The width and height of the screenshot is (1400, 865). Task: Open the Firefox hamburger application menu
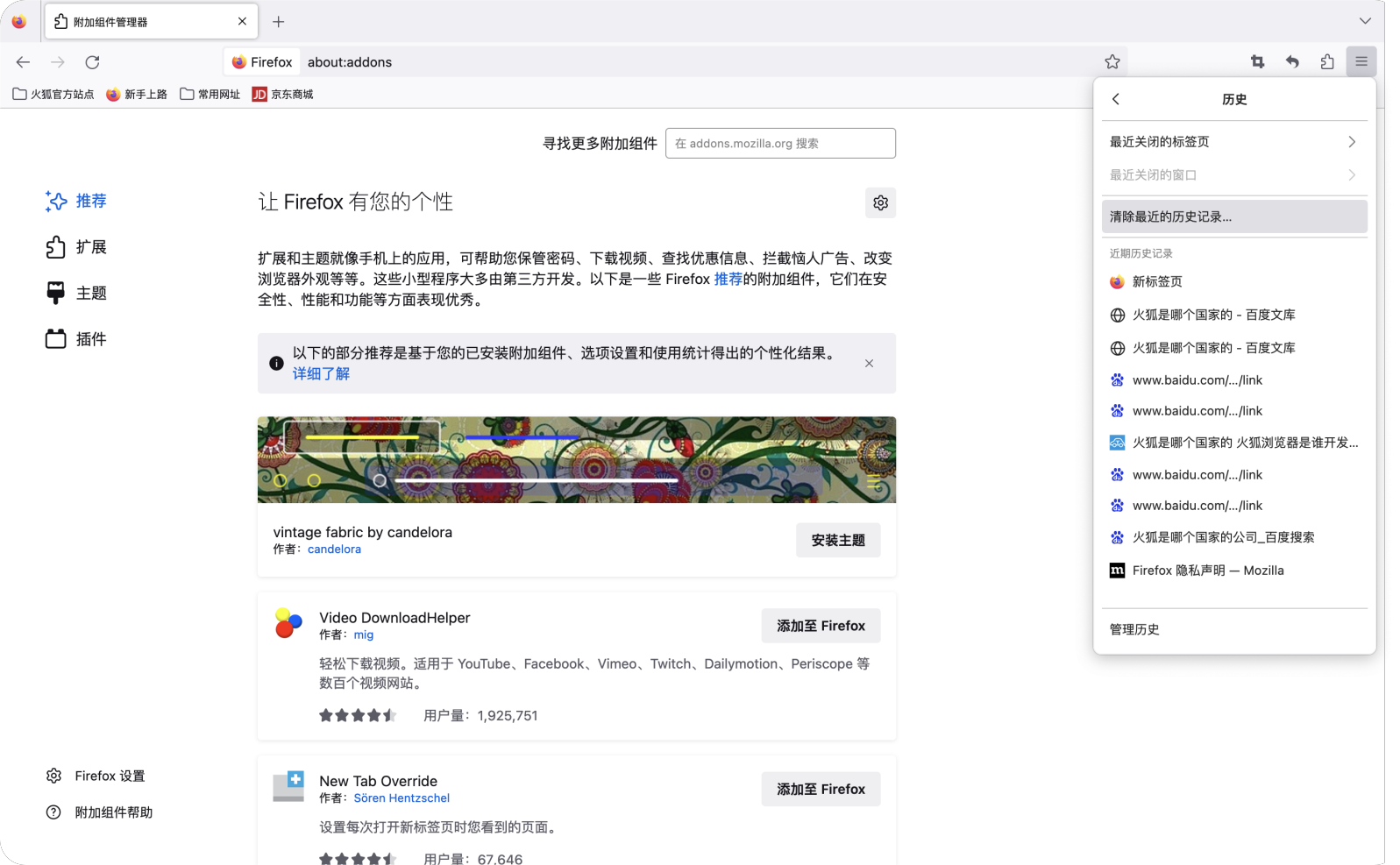(1361, 61)
